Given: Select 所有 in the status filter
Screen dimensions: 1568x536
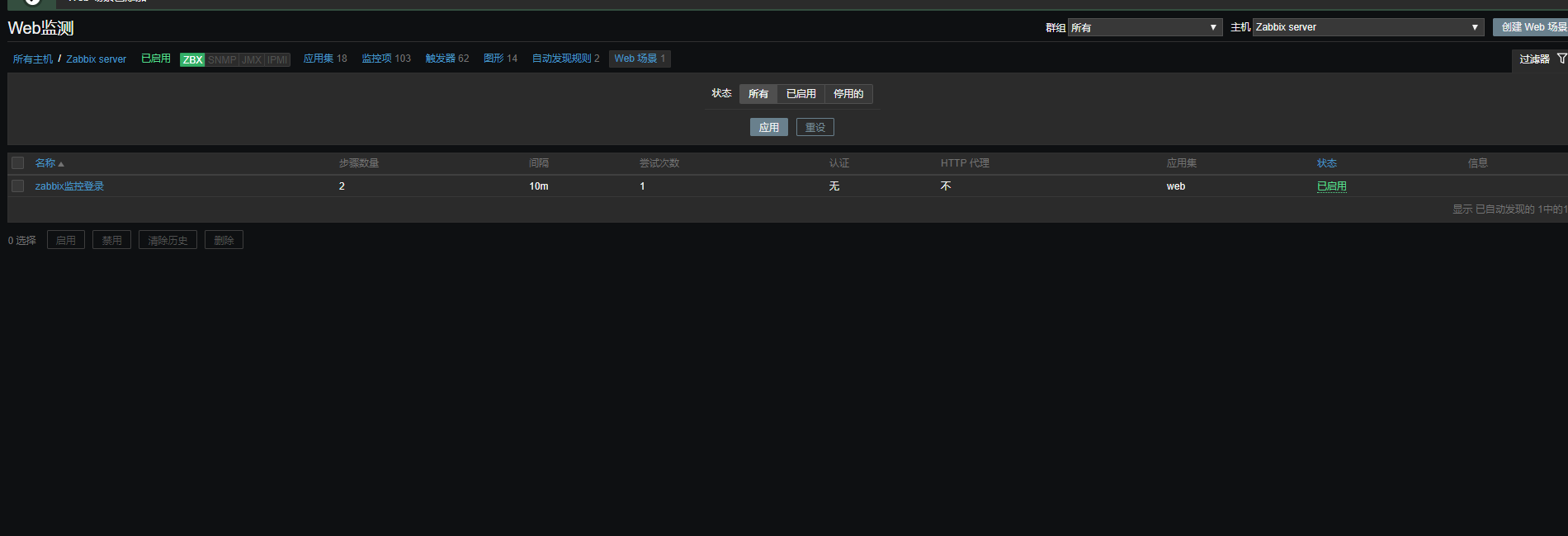Looking at the screenshot, I should [x=758, y=94].
